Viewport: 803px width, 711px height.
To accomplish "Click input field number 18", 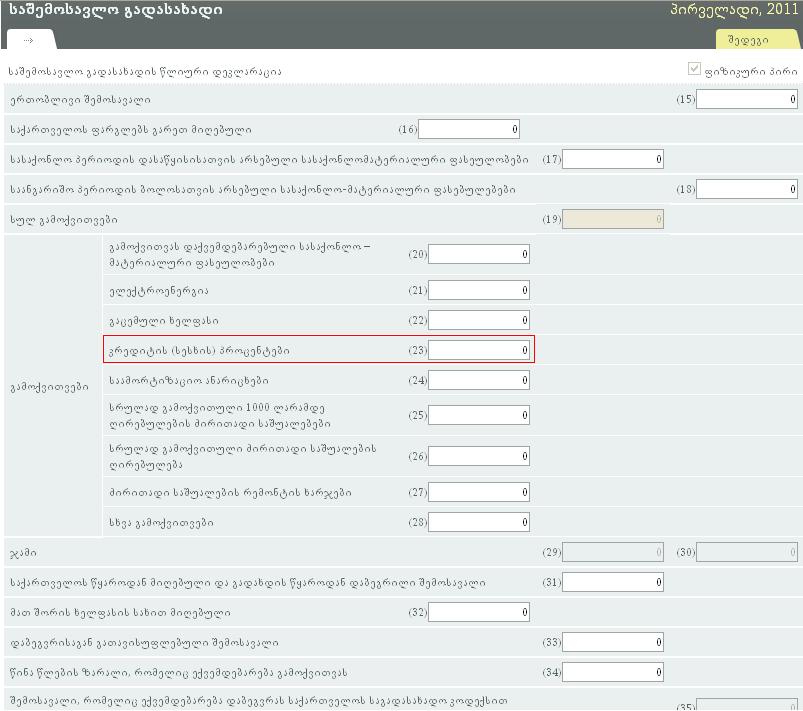I will 746,189.
